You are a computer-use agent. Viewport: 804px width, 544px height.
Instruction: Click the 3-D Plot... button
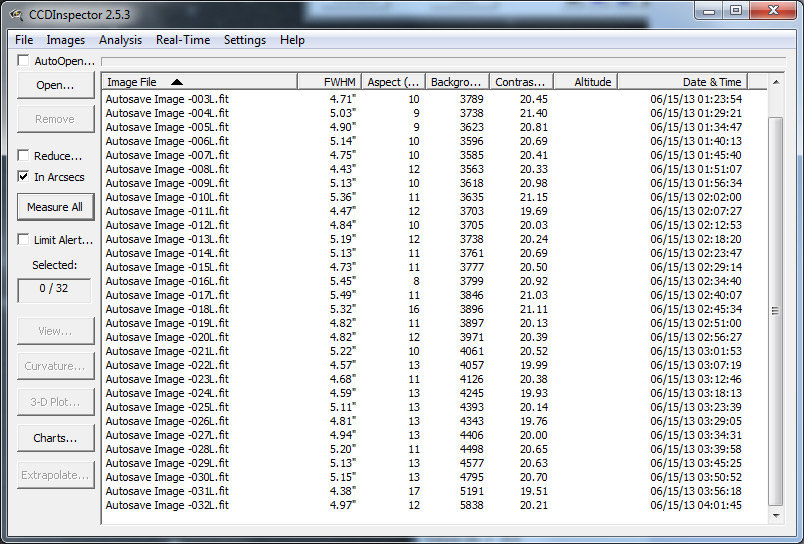click(55, 402)
